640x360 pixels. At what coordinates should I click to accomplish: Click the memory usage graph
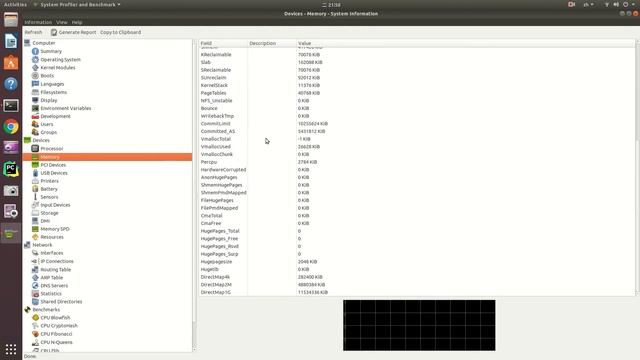point(419,325)
